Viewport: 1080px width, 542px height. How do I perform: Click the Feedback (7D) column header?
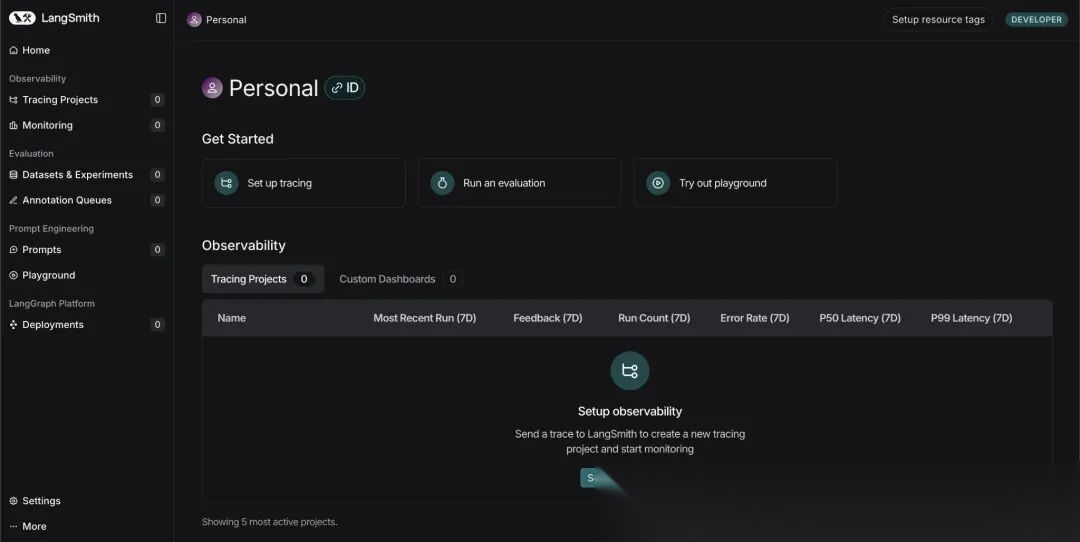pyautogui.click(x=548, y=318)
